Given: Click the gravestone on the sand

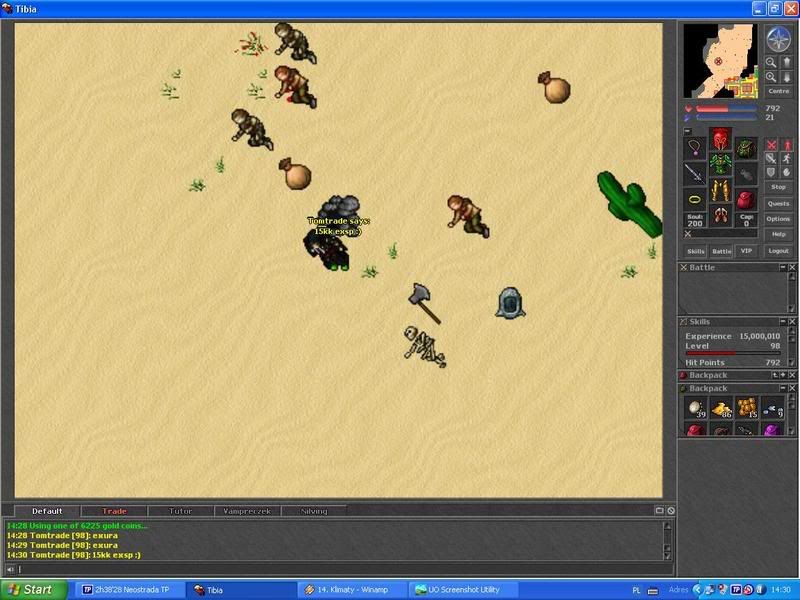Looking at the screenshot, I should coord(510,303).
